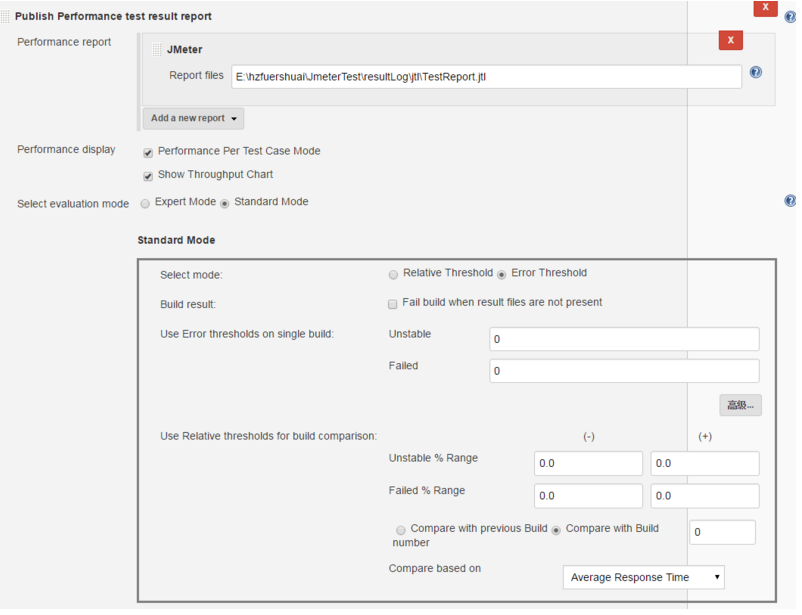Select Expert Mode radio button
The height and width of the screenshot is (615, 802).
146,203
